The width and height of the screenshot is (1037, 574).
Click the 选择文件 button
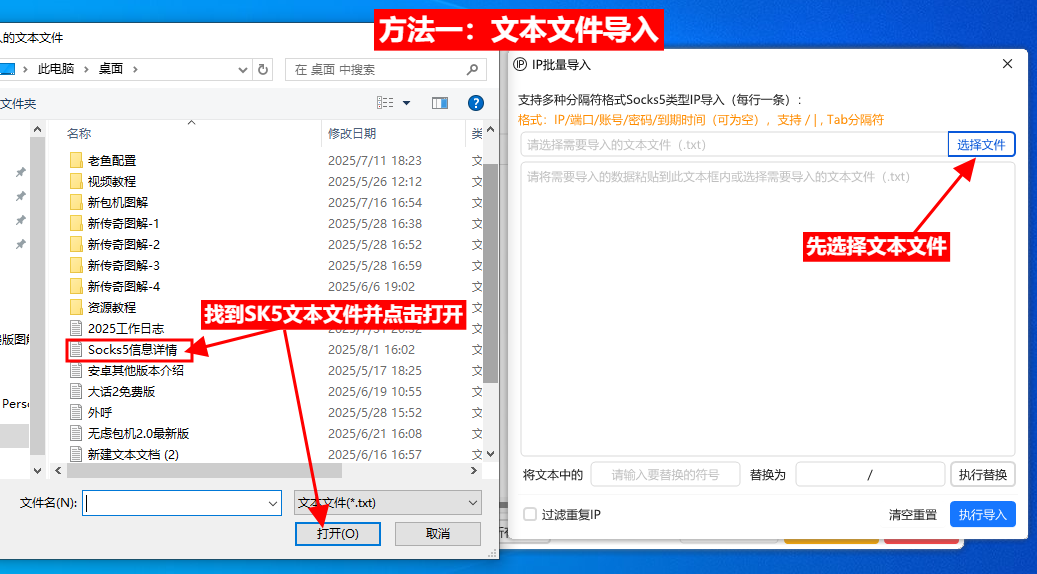(981, 145)
